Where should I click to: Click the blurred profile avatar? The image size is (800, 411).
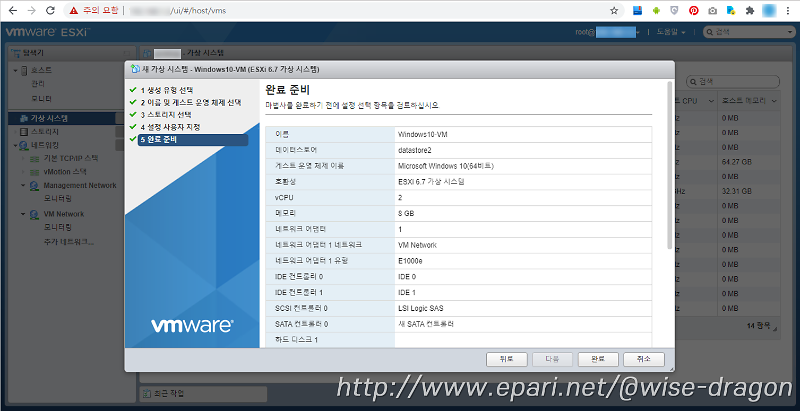(x=769, y=10)
